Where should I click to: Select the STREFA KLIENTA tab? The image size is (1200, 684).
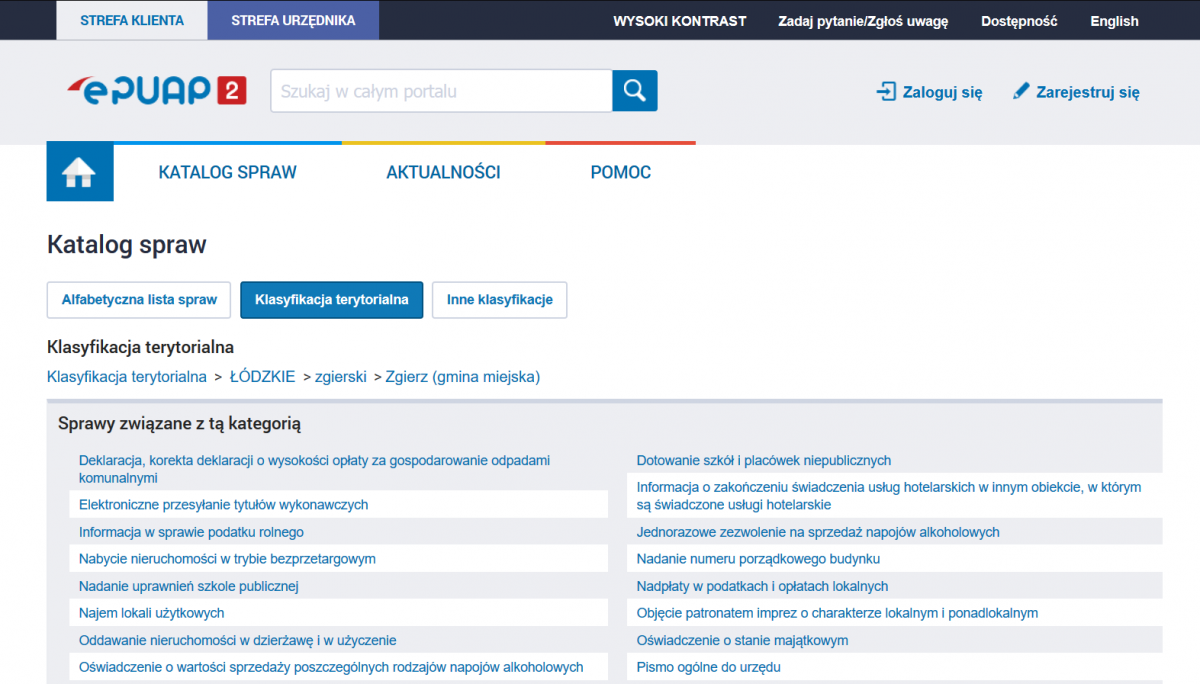tap(132, 20)
